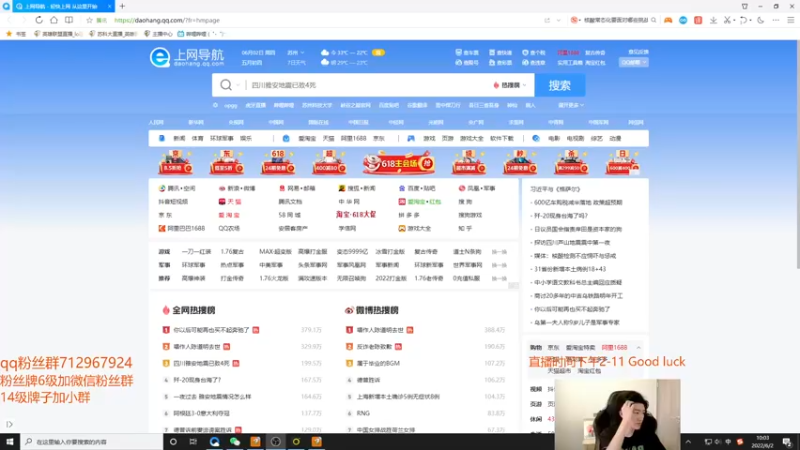Open QQ browser taskbar icon
800x450 pixels.
[x=214, y=442]
